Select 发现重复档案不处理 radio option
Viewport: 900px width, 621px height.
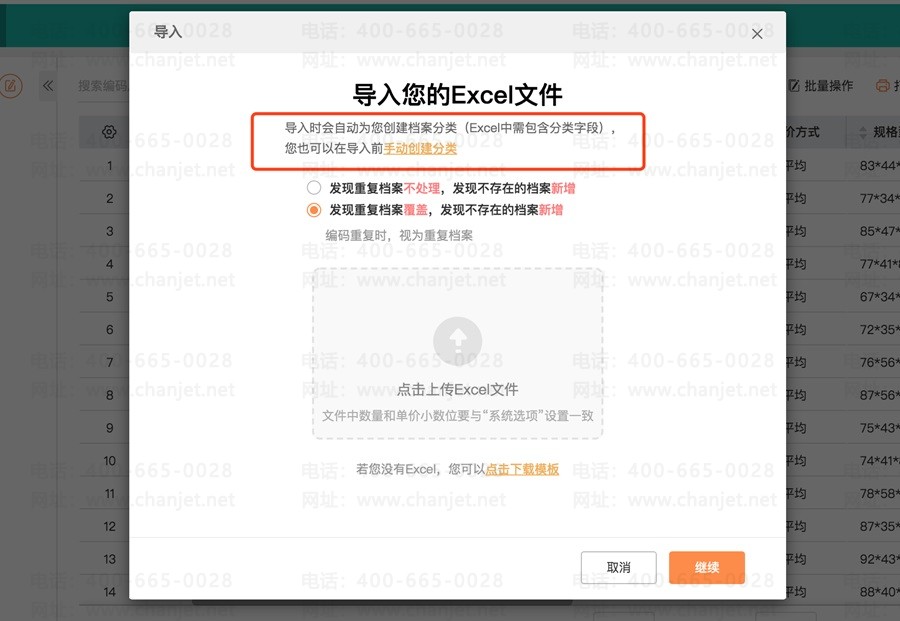pyautogui.click(x=313, y=188)
